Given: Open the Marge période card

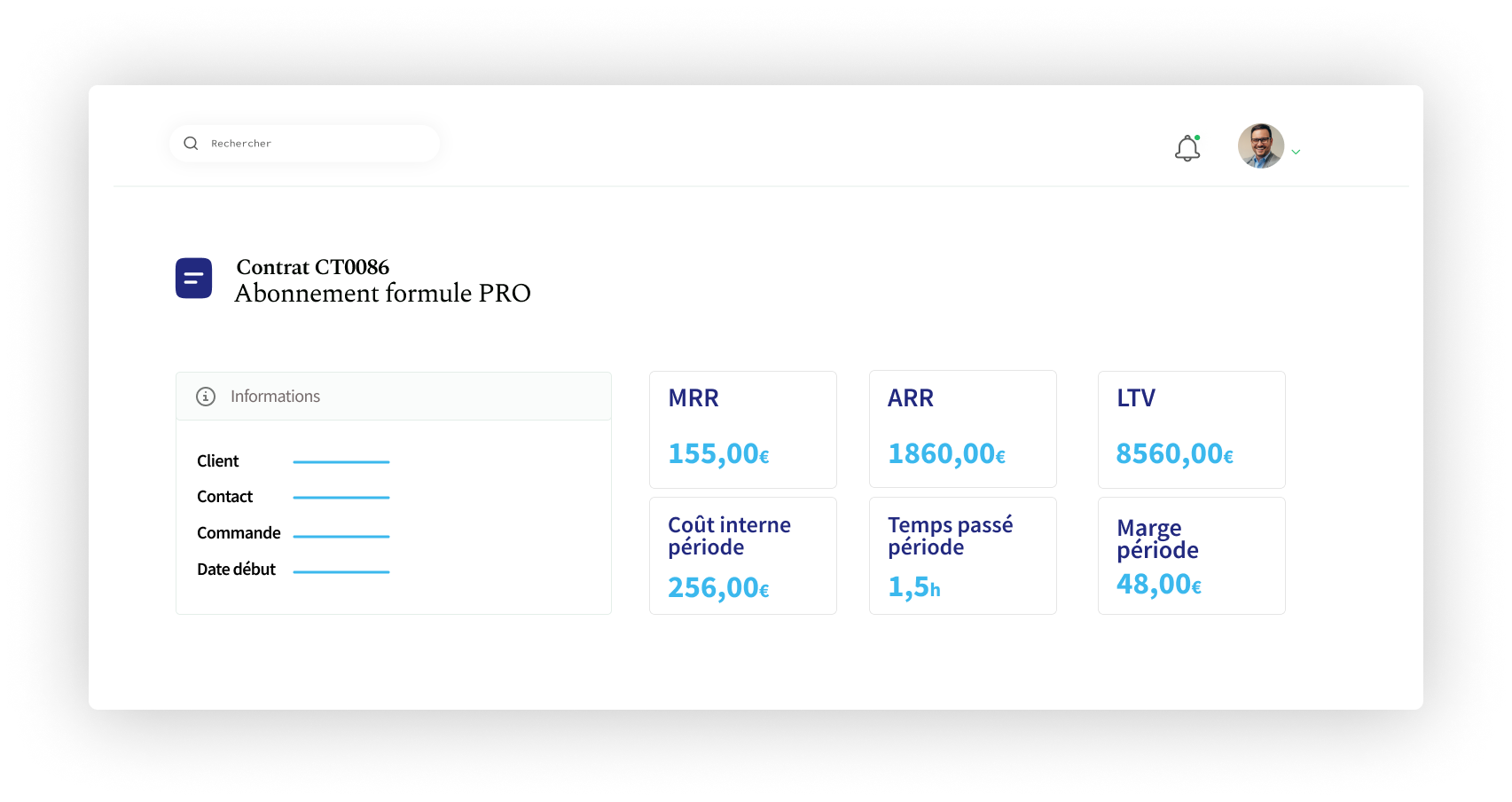Looking at the screenshot, I should (1192, 555).
